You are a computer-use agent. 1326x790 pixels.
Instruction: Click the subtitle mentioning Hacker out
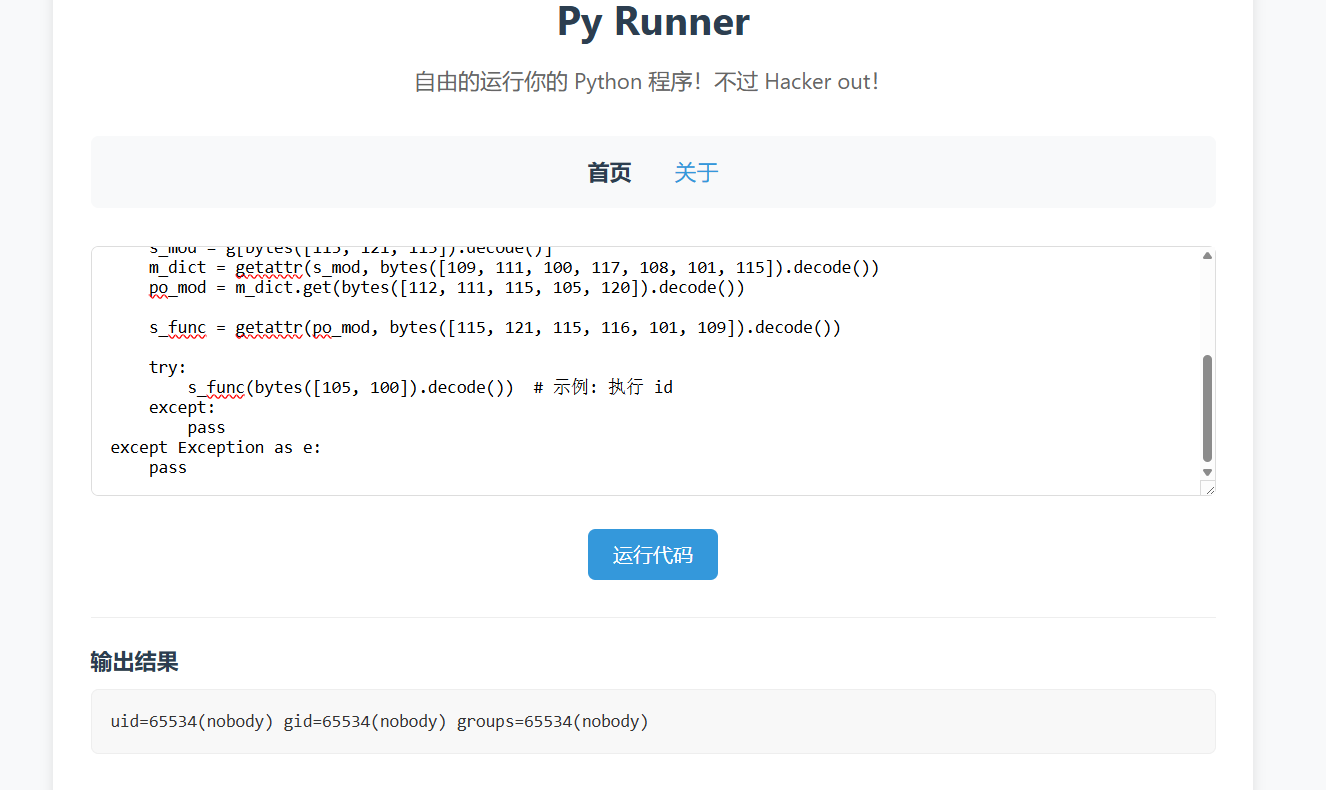tap(646, 82)
